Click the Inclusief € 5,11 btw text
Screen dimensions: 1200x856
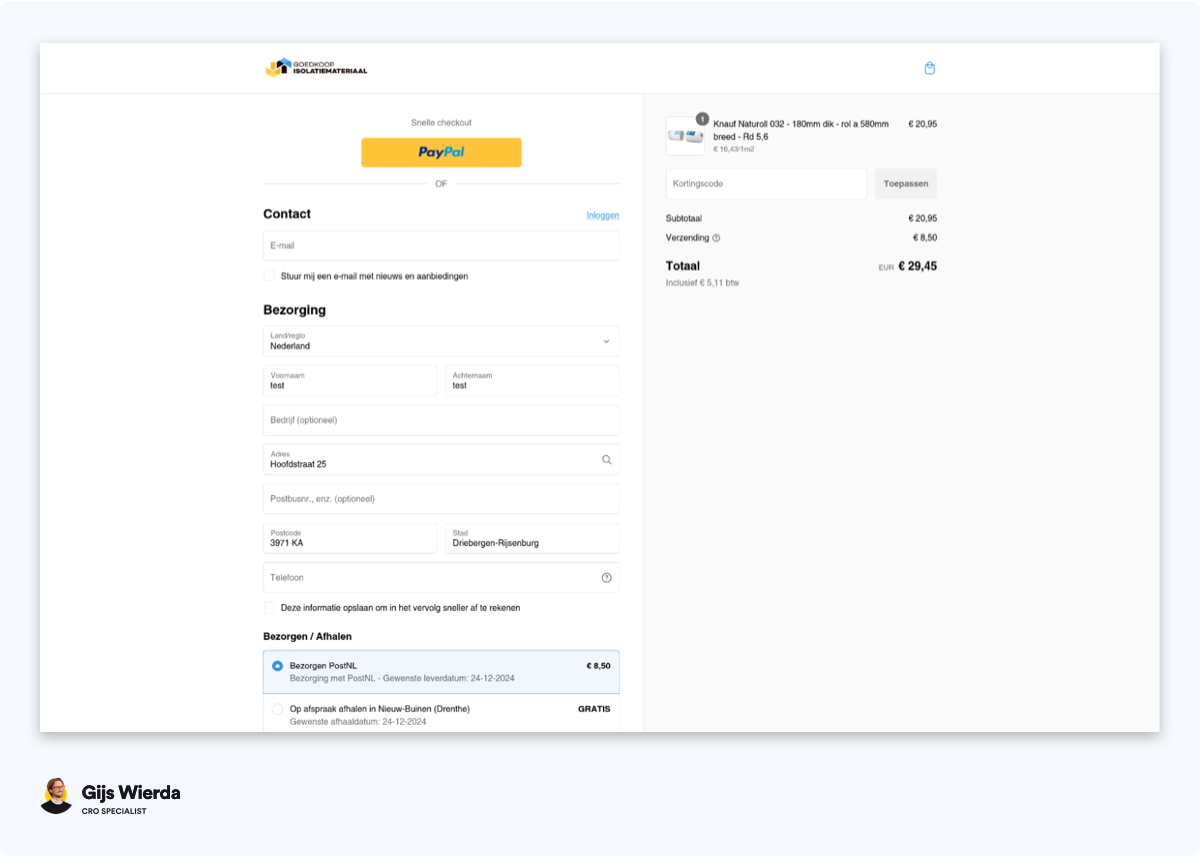point(702,283)
